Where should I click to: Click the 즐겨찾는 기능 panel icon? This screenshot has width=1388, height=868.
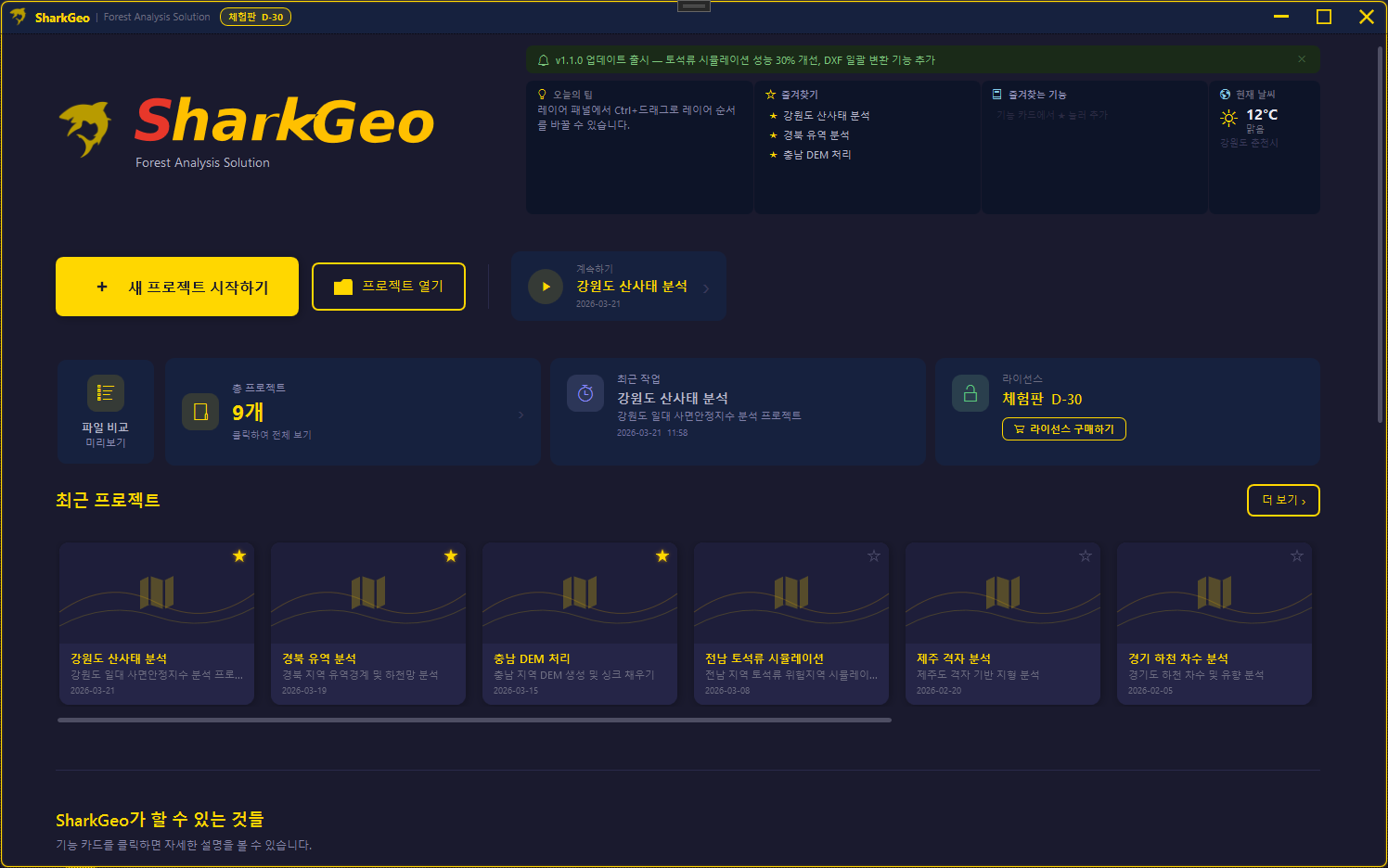(997, 95)
